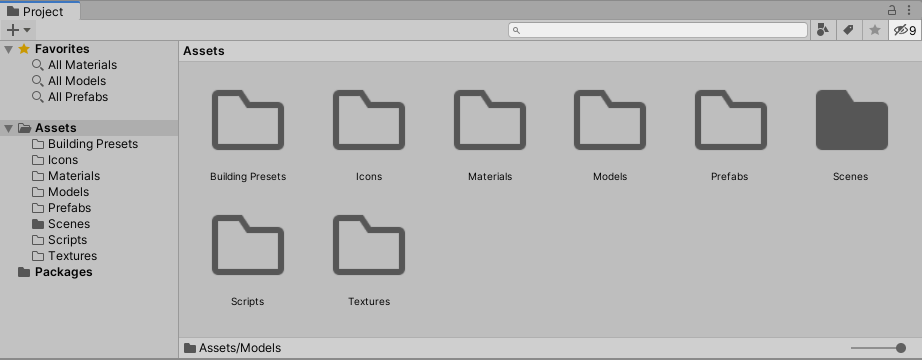Collapse the Assets tree arrow
Image resolution: width=922 pixels, height=360 pixels.
(8, 128)
